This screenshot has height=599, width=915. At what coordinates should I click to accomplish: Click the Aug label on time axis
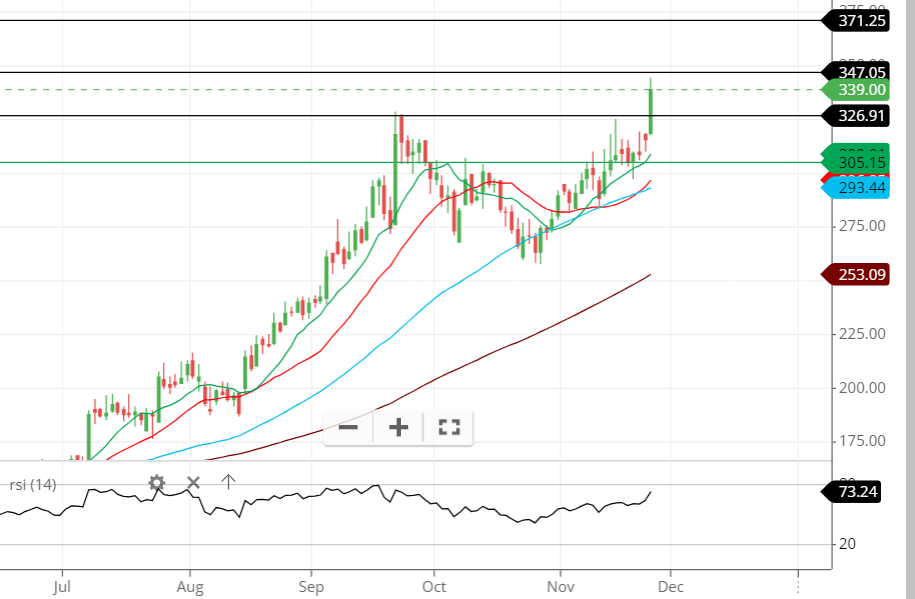(190, 587)
